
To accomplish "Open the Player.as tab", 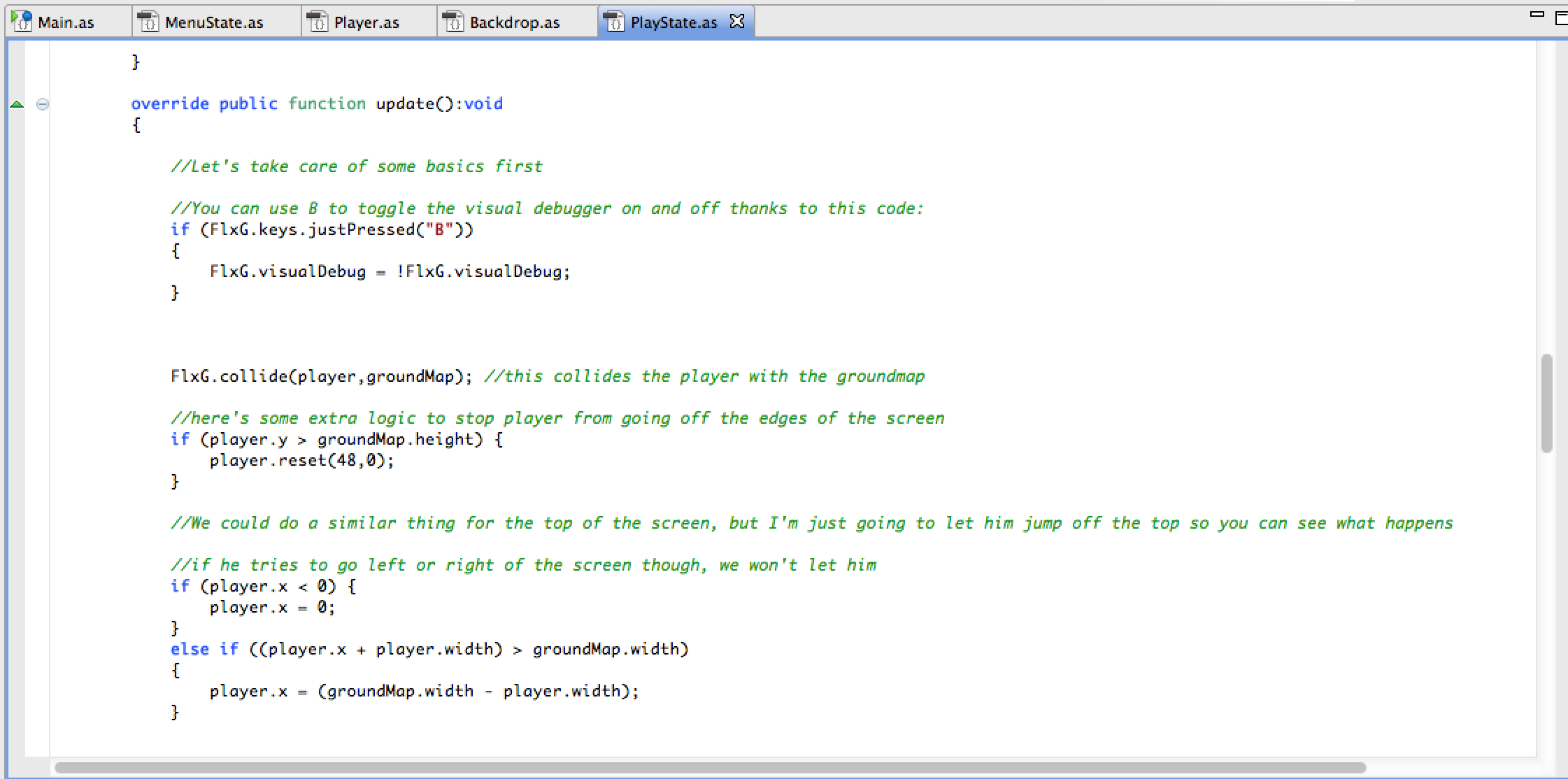I will [366, 22].
